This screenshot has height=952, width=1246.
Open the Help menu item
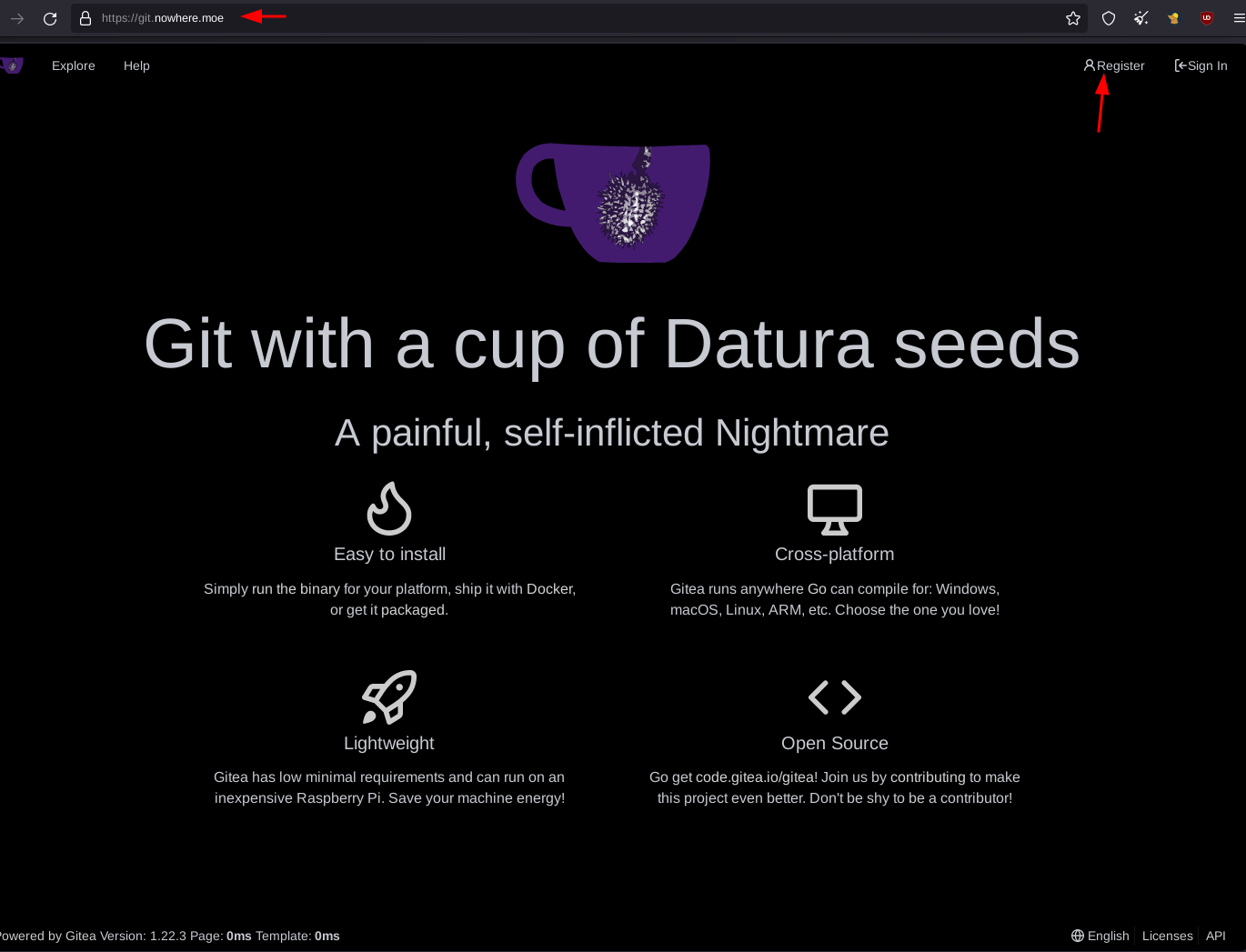pos(136,65)
